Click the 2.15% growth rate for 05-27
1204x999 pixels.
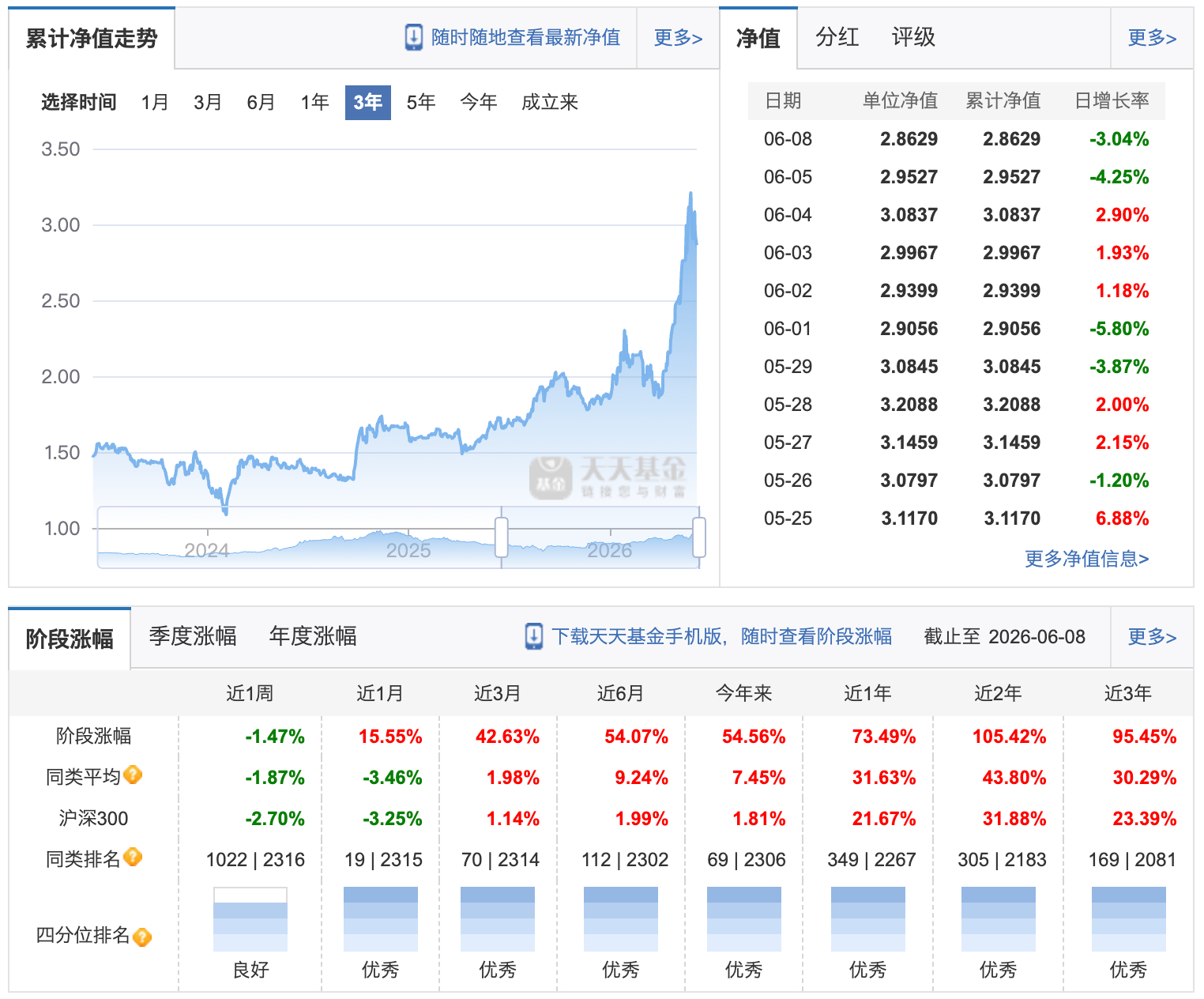(x=1122, y=443)
